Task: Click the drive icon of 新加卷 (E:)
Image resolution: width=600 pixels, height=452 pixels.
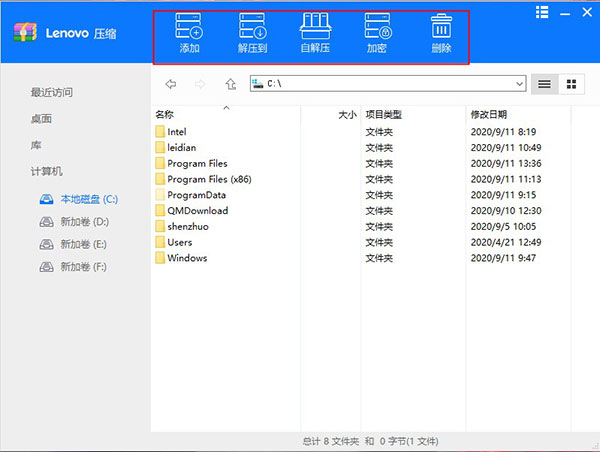Action: 47,244
